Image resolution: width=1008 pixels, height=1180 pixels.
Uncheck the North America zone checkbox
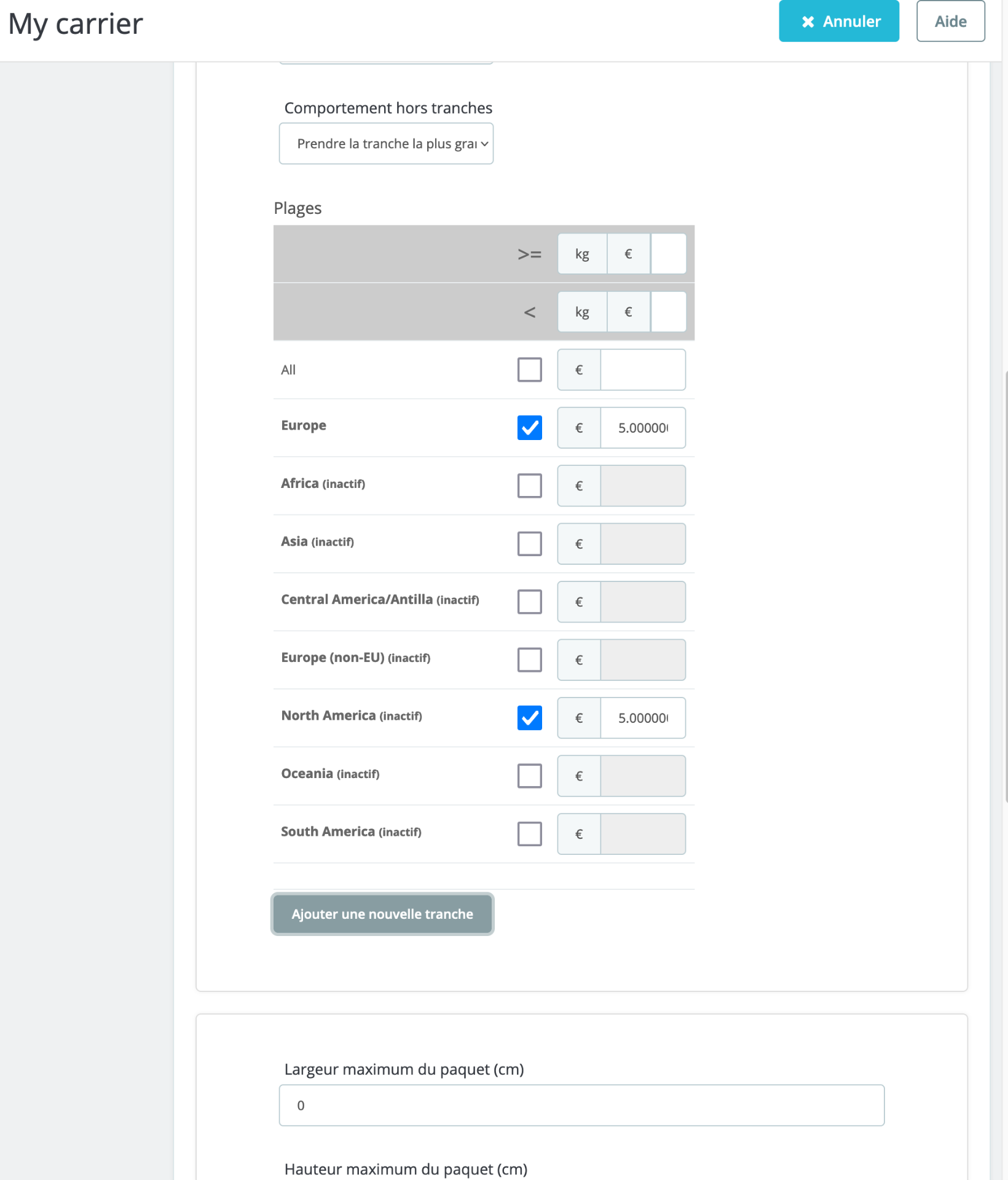pos(530,718)
